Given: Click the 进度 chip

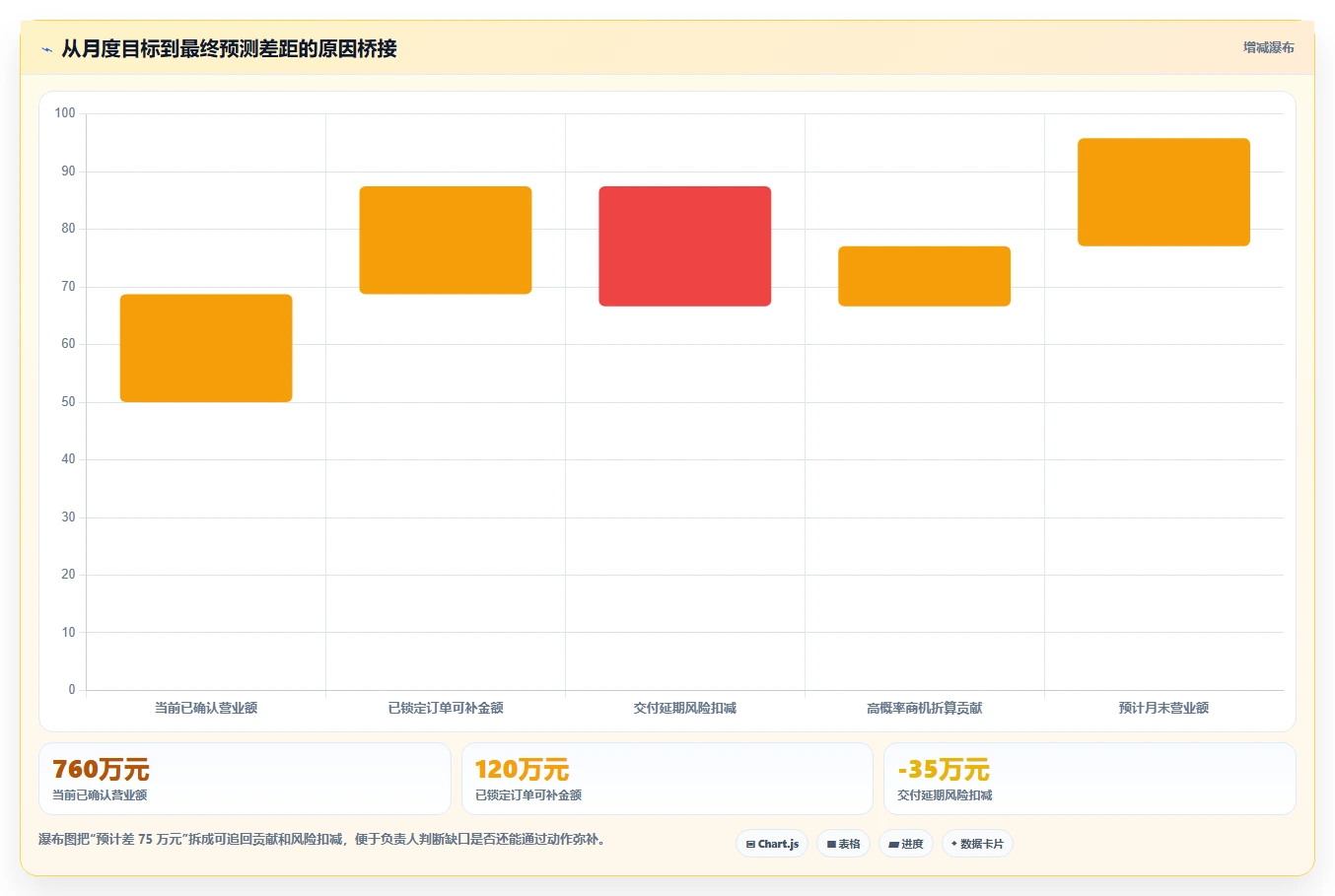Looking at the screenshot, I should pos(905,844).
